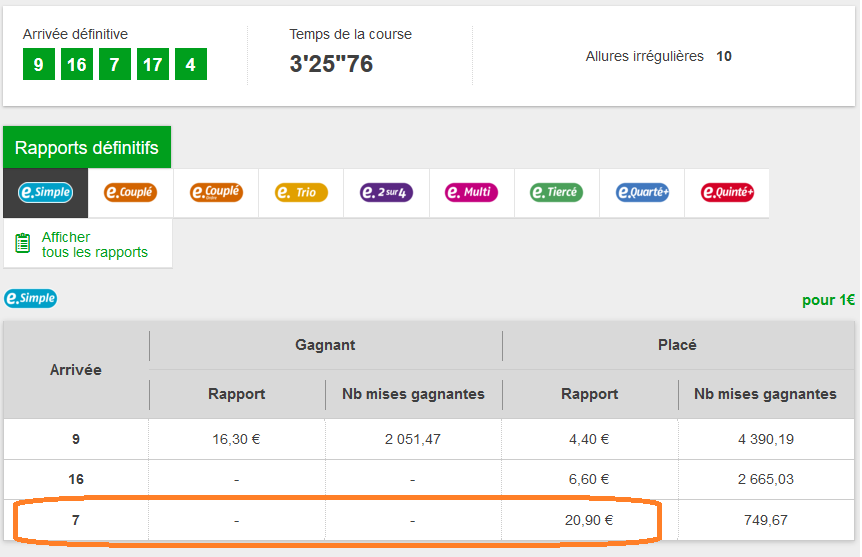Screen dimensions: 862x557
Task: Click the 'Rapports définitifs' green header
Action: [x=87, y=148]
